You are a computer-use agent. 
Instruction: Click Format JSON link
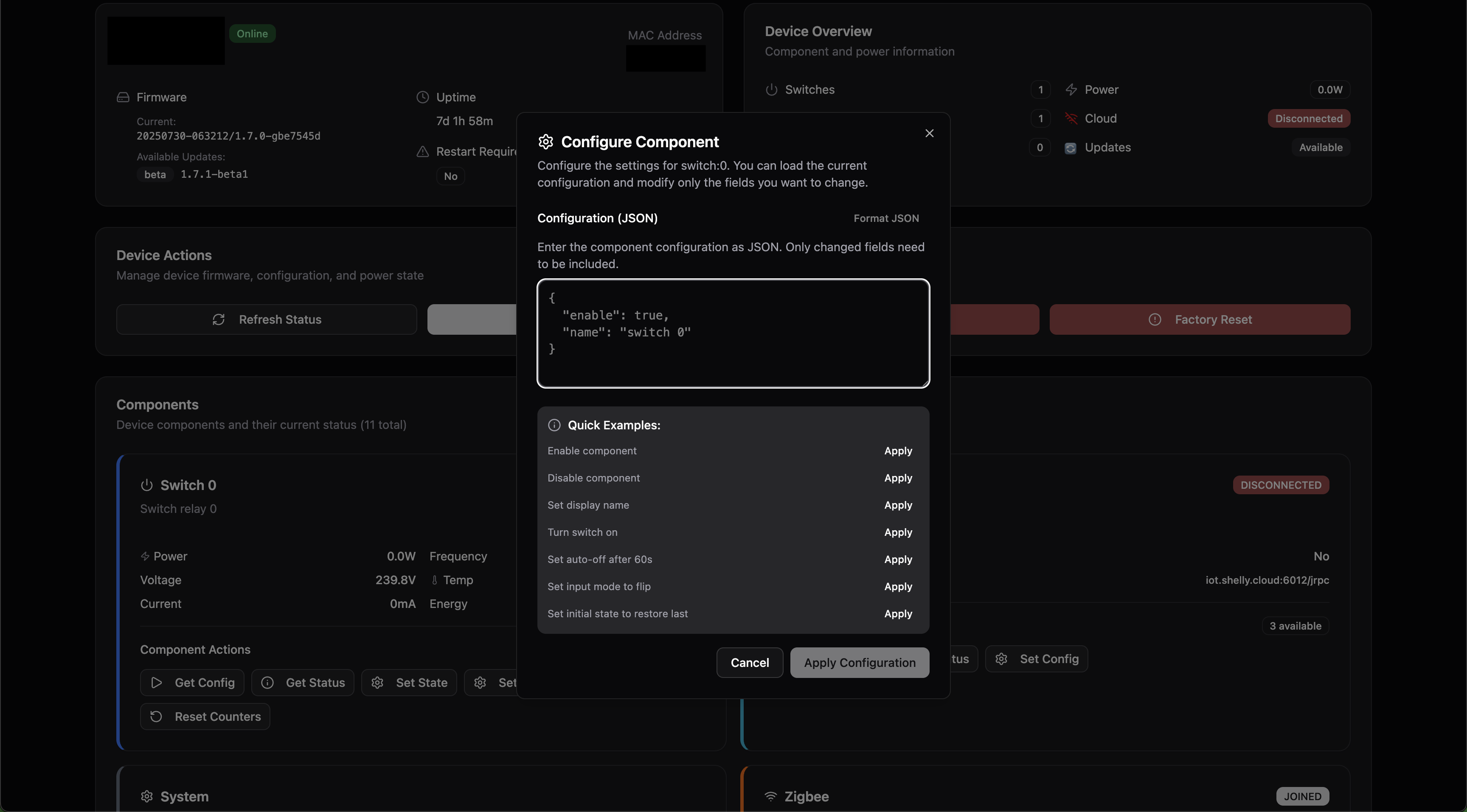(x=886, y=218)
